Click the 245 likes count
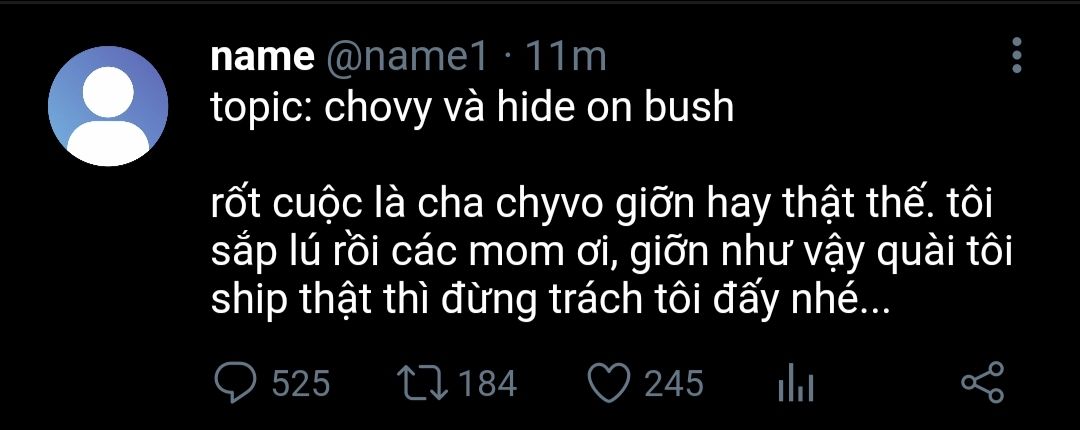Screen dimensions: 1080x430 (674, 383)
